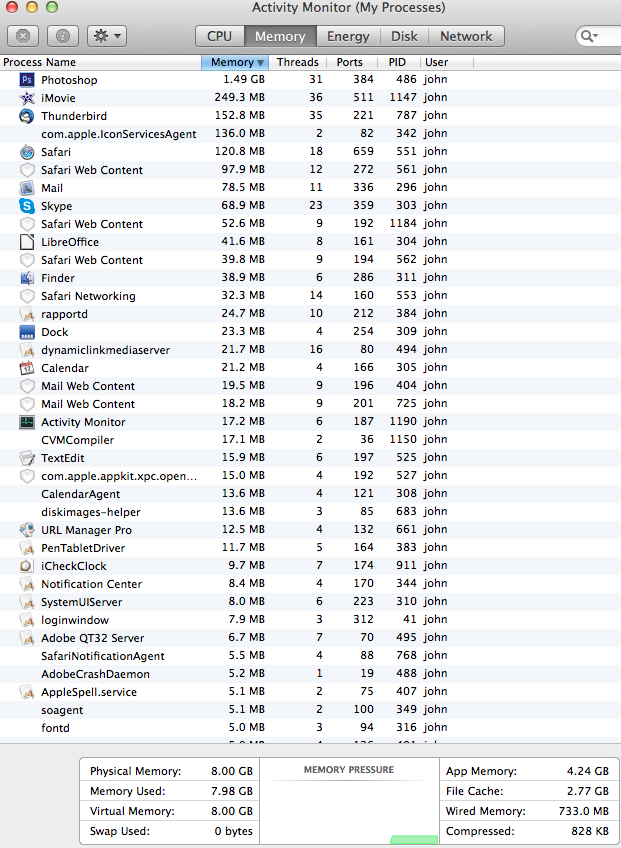Click the Inspect process info button
621x848 pixels.
(63, 36)
